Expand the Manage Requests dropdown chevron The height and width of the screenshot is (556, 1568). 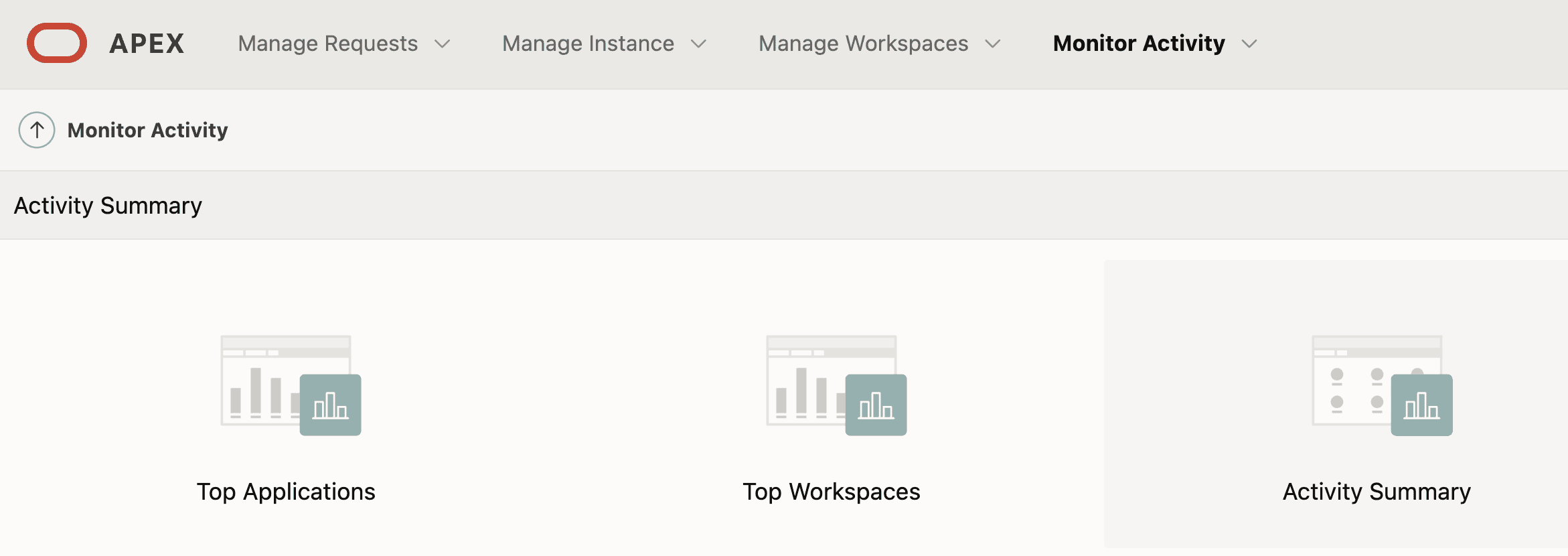[443, 44]
